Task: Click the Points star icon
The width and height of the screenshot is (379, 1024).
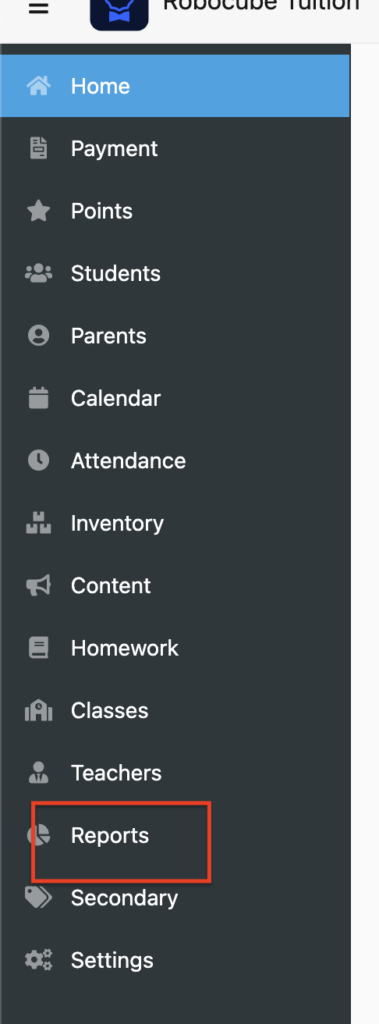Action: [x=39, y=211]
